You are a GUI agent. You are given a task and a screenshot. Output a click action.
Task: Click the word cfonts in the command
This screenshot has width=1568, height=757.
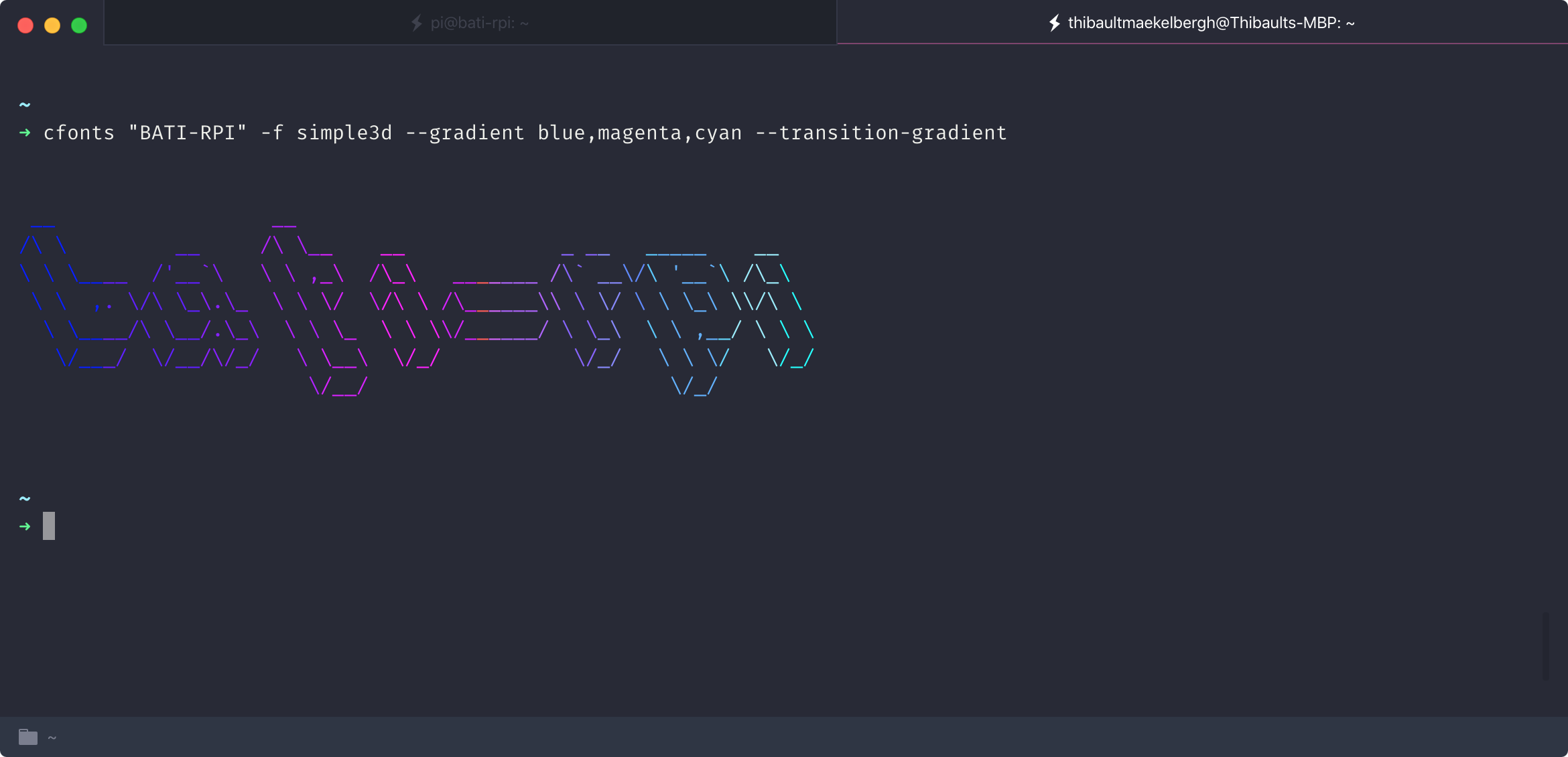pyautogui.click(x=79, y=133)
